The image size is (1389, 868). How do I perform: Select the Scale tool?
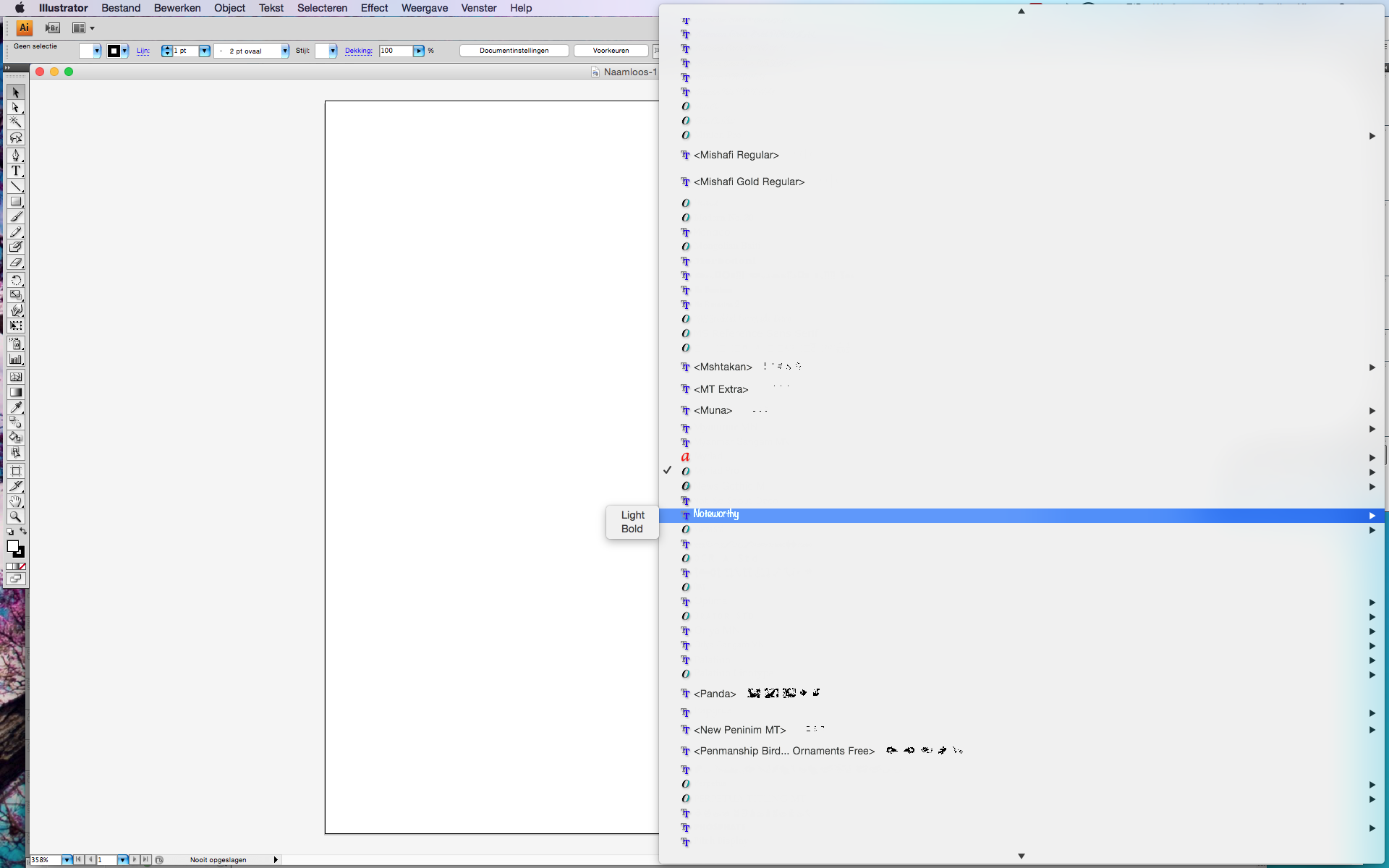pos(16,295)
